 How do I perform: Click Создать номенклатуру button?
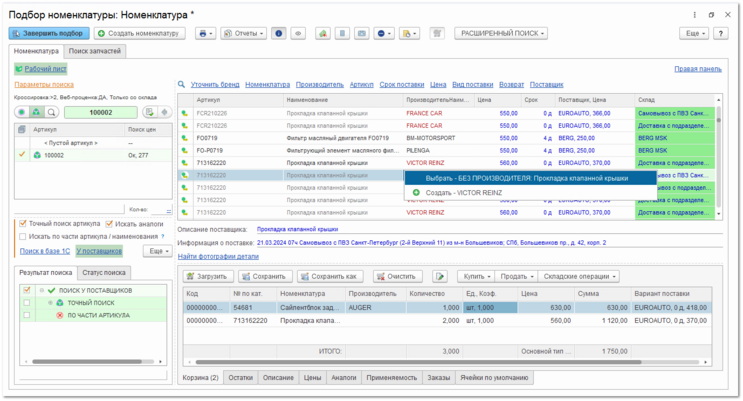pos(139,34)
